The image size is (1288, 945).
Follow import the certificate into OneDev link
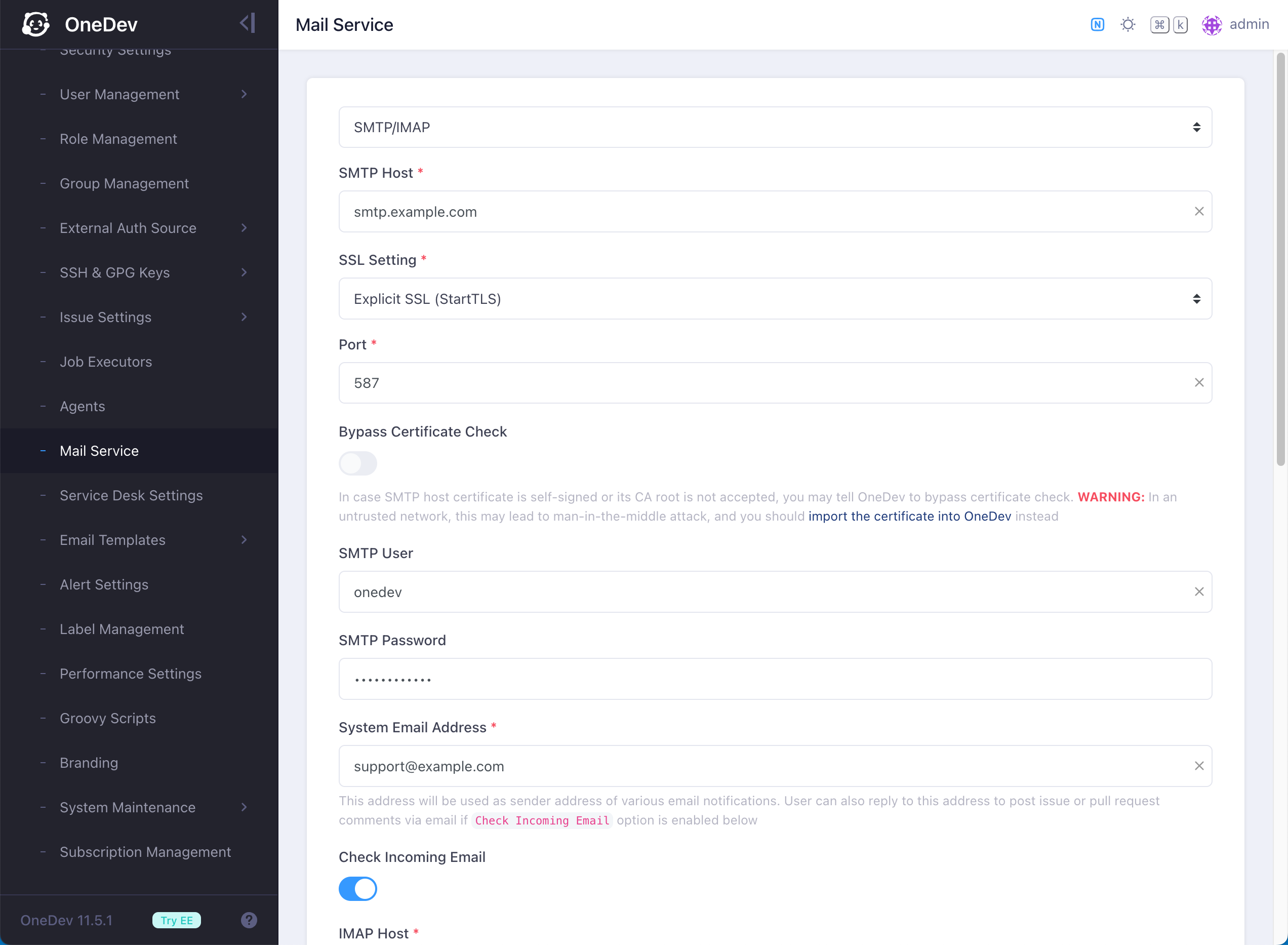click(x=909, y=516)
